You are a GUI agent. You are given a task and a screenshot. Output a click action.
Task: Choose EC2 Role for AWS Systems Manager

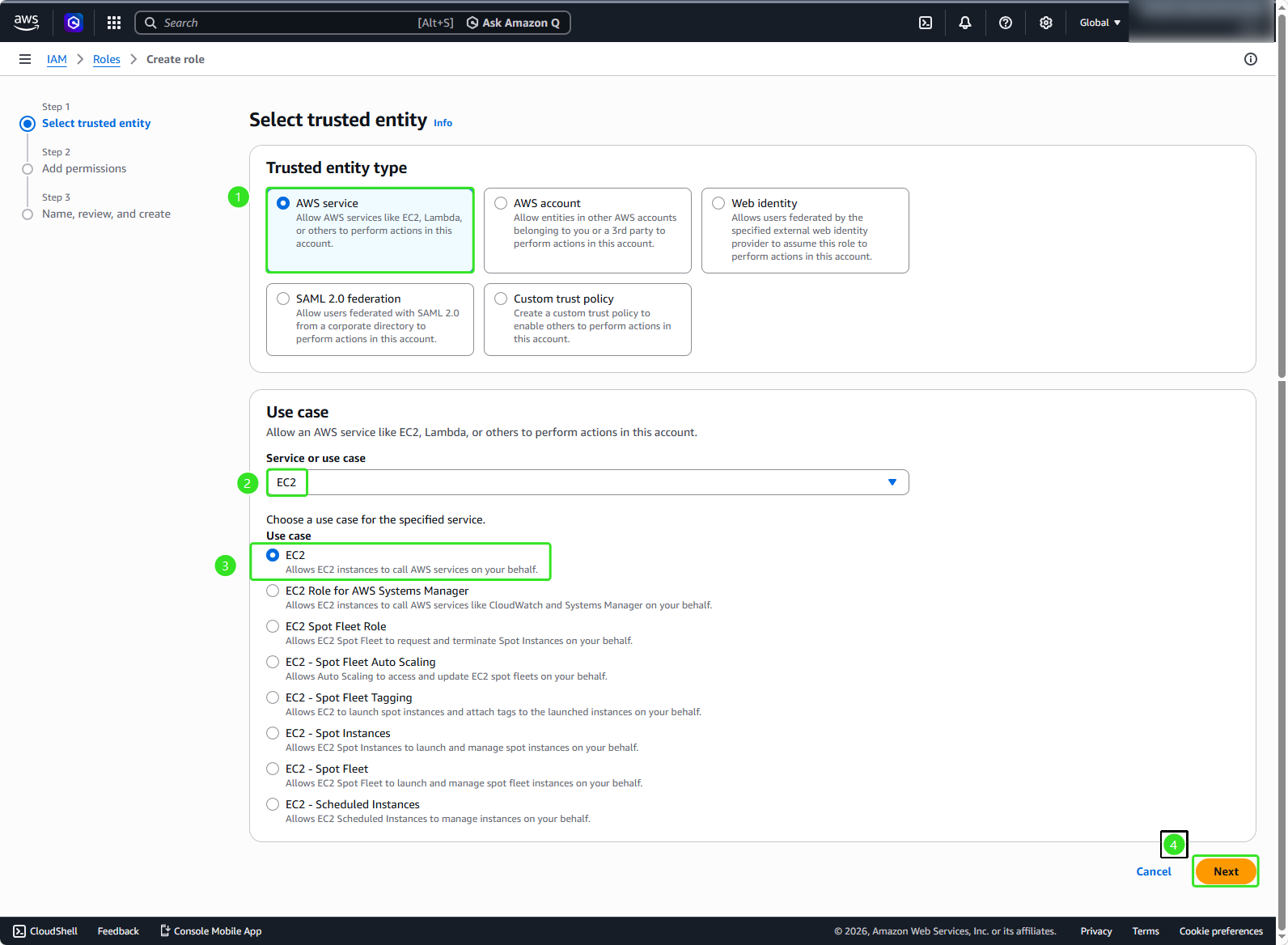pos(273,591)
